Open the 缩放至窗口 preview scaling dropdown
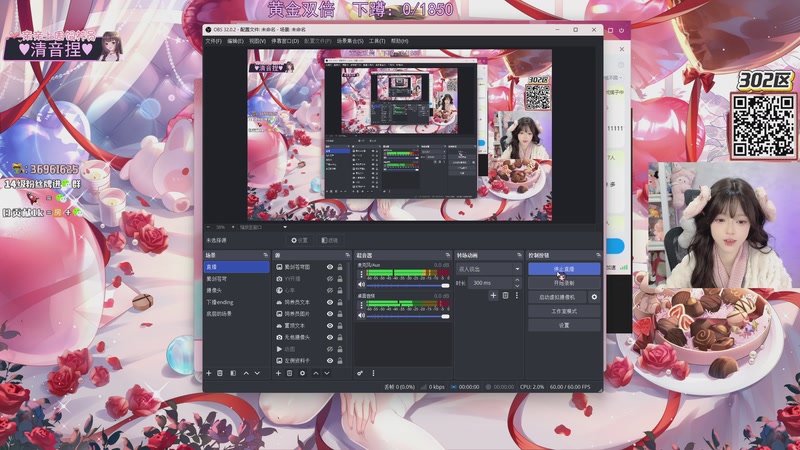 [x=263, y=227]
